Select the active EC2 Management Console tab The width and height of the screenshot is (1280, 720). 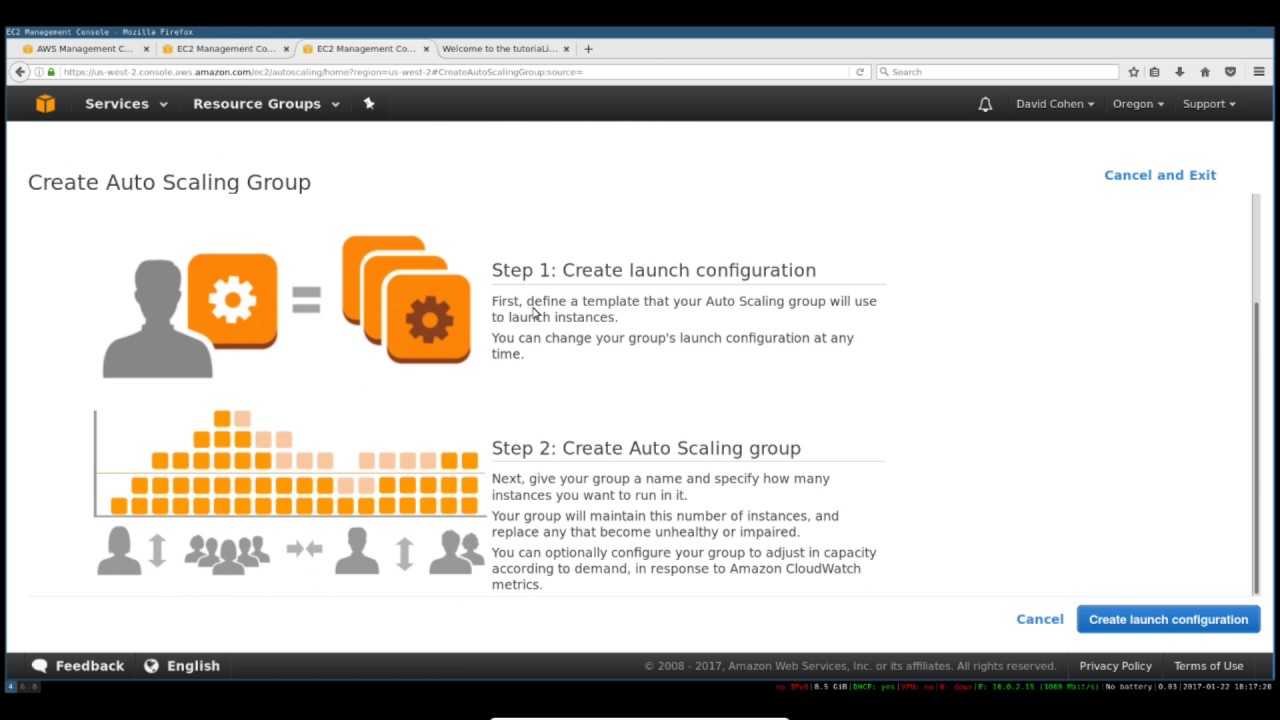(366, 48)
